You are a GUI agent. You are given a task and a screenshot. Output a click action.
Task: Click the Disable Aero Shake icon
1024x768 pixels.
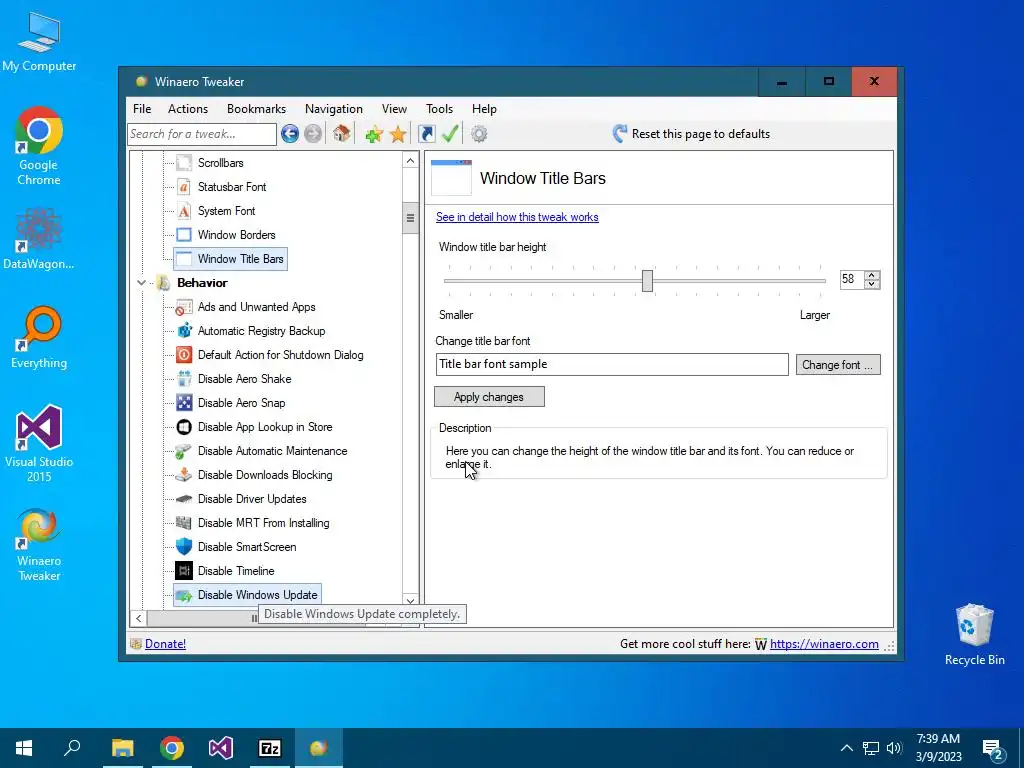point(184,379)
